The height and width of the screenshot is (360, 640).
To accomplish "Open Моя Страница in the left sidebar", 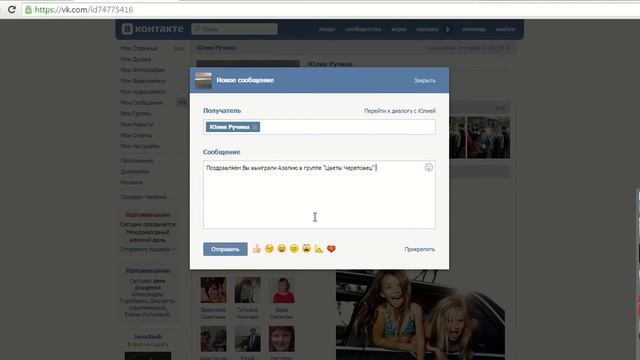I will click(x=139, y=48).
